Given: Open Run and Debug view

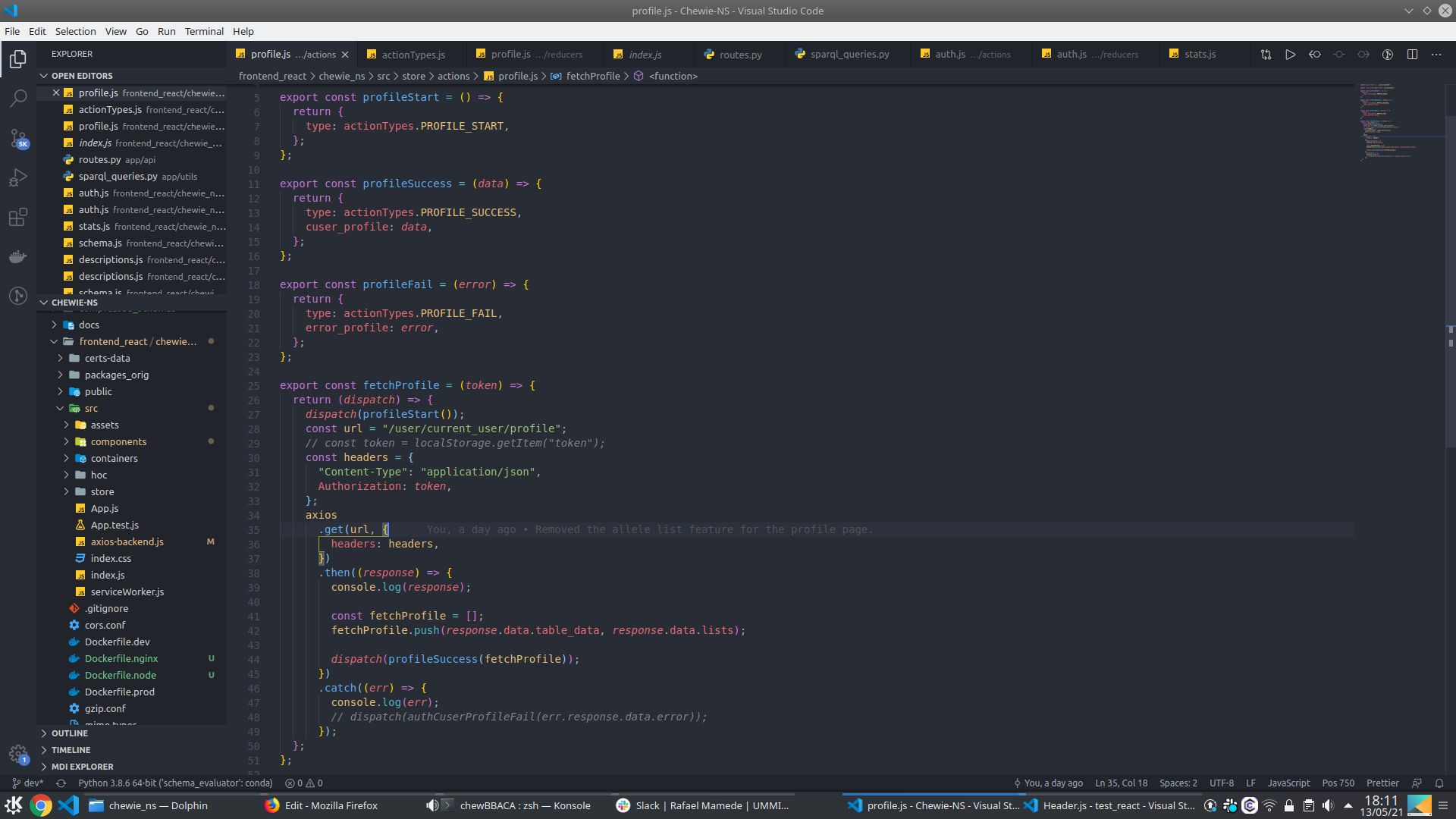Looking at the screenshot, I should click(x=18, y=178).
